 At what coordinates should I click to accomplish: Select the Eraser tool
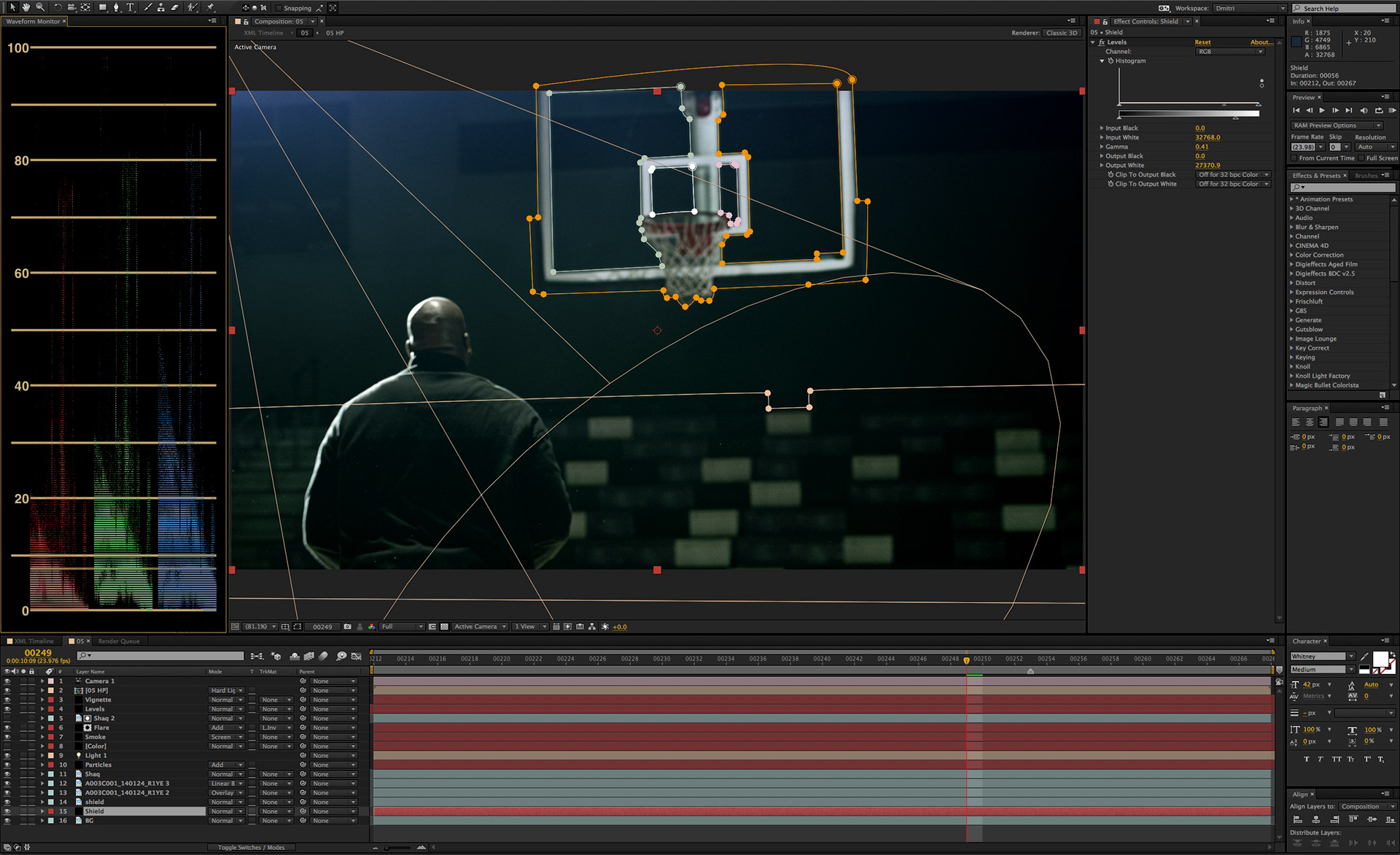(x=175, y=7)
